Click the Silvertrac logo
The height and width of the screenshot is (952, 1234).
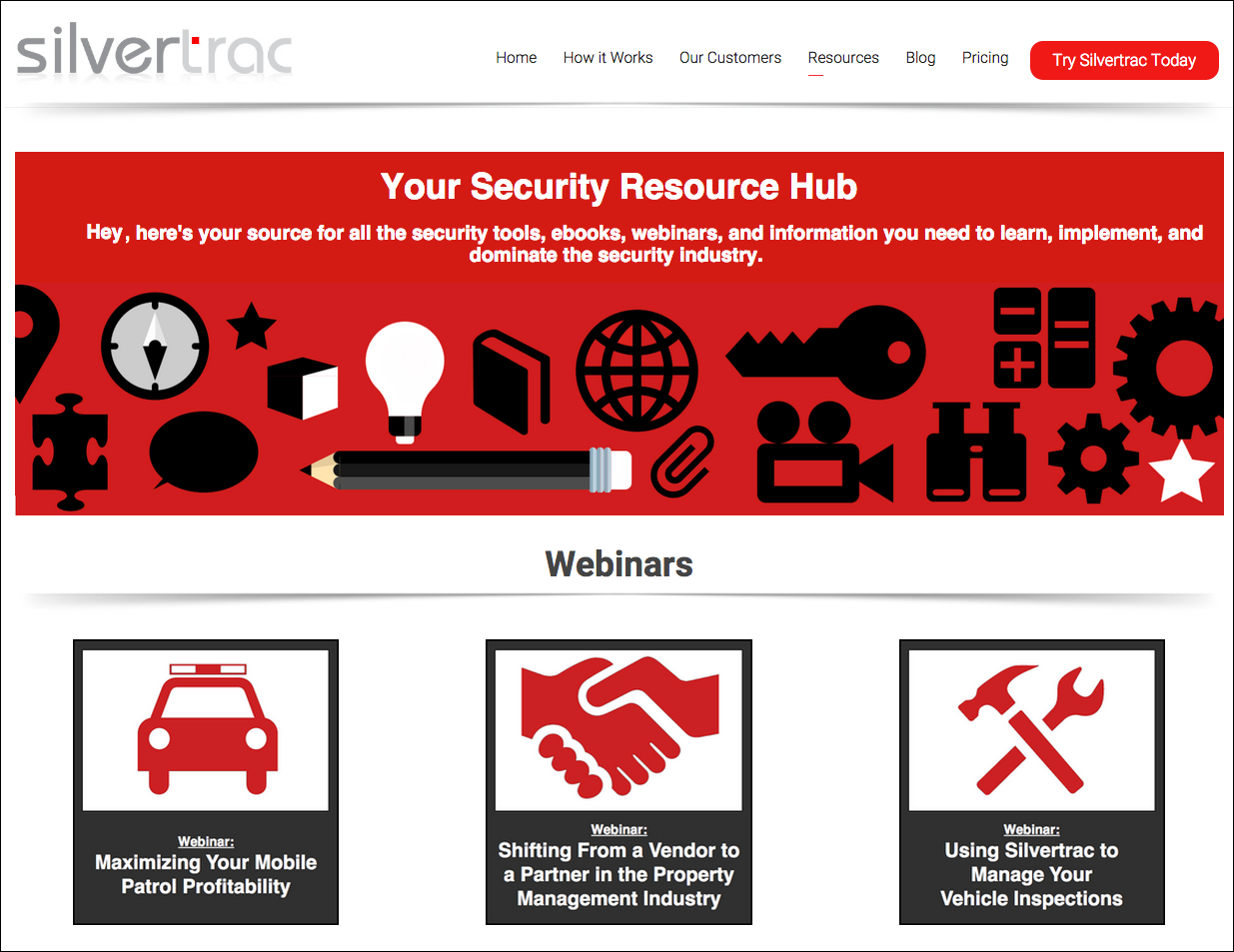pos(155,52)
